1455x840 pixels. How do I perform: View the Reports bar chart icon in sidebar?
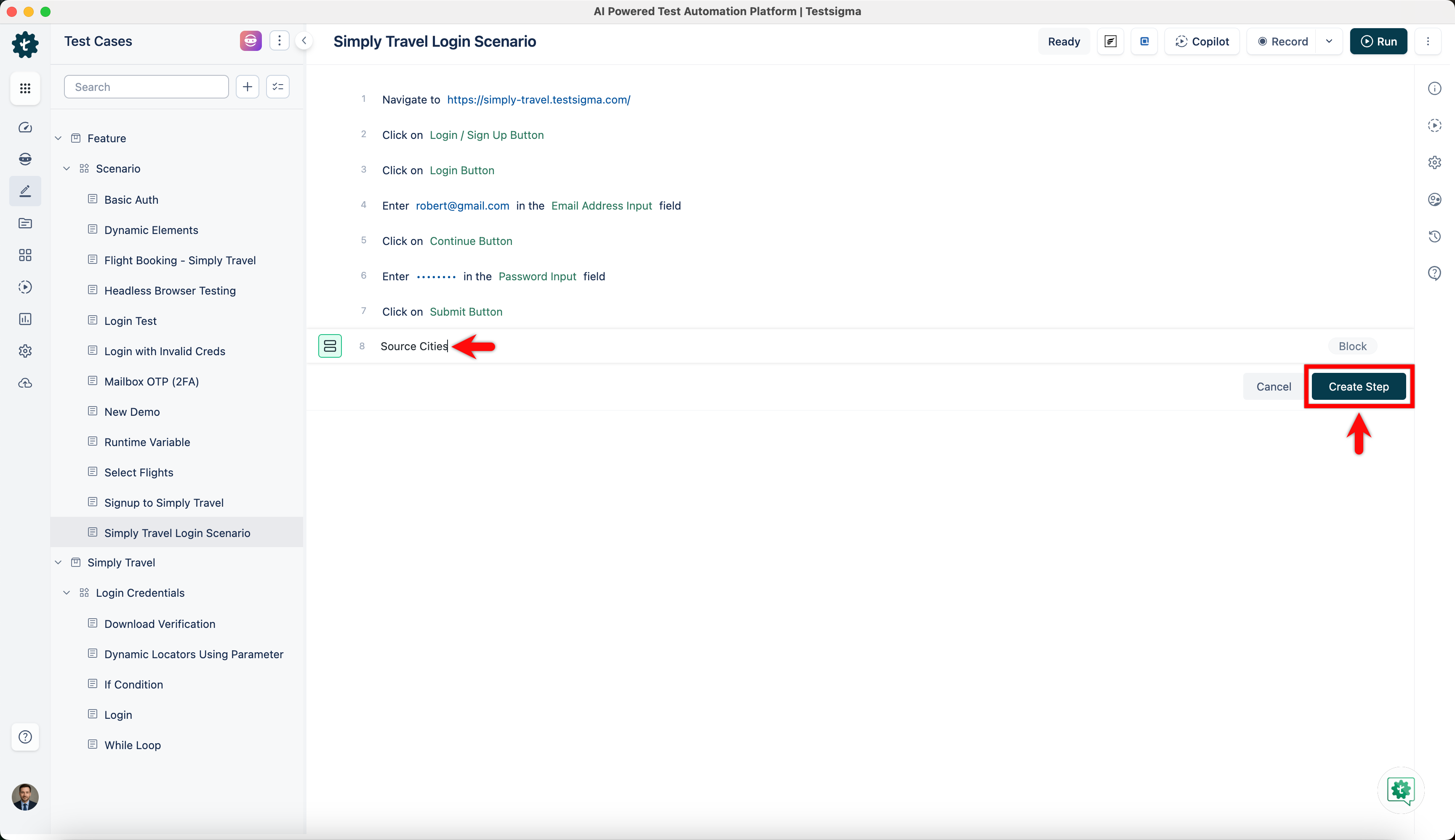click(x=25, y=319)
